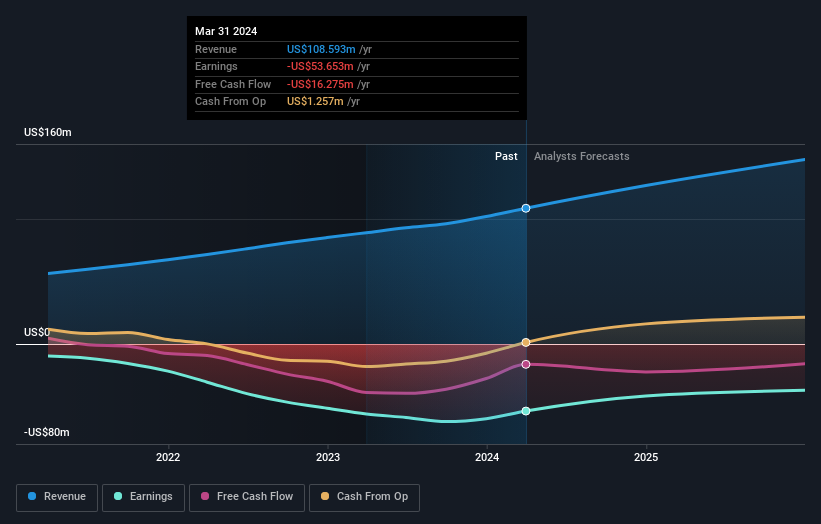Click the 'Free Cash Flow' tooltip row label
This screenshot has height=524, width=821.
(x=233, y=84)
